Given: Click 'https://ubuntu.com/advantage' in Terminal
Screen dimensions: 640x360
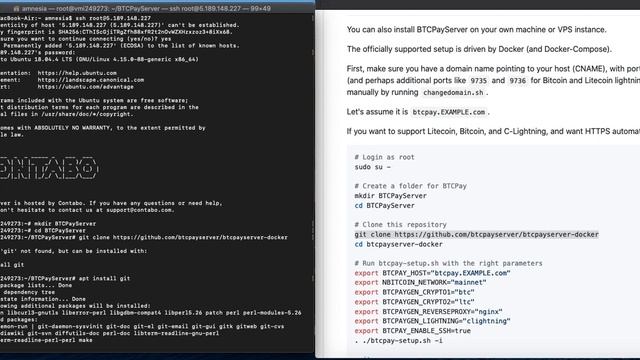Looking at the screenshot, I should coord(86,87).
